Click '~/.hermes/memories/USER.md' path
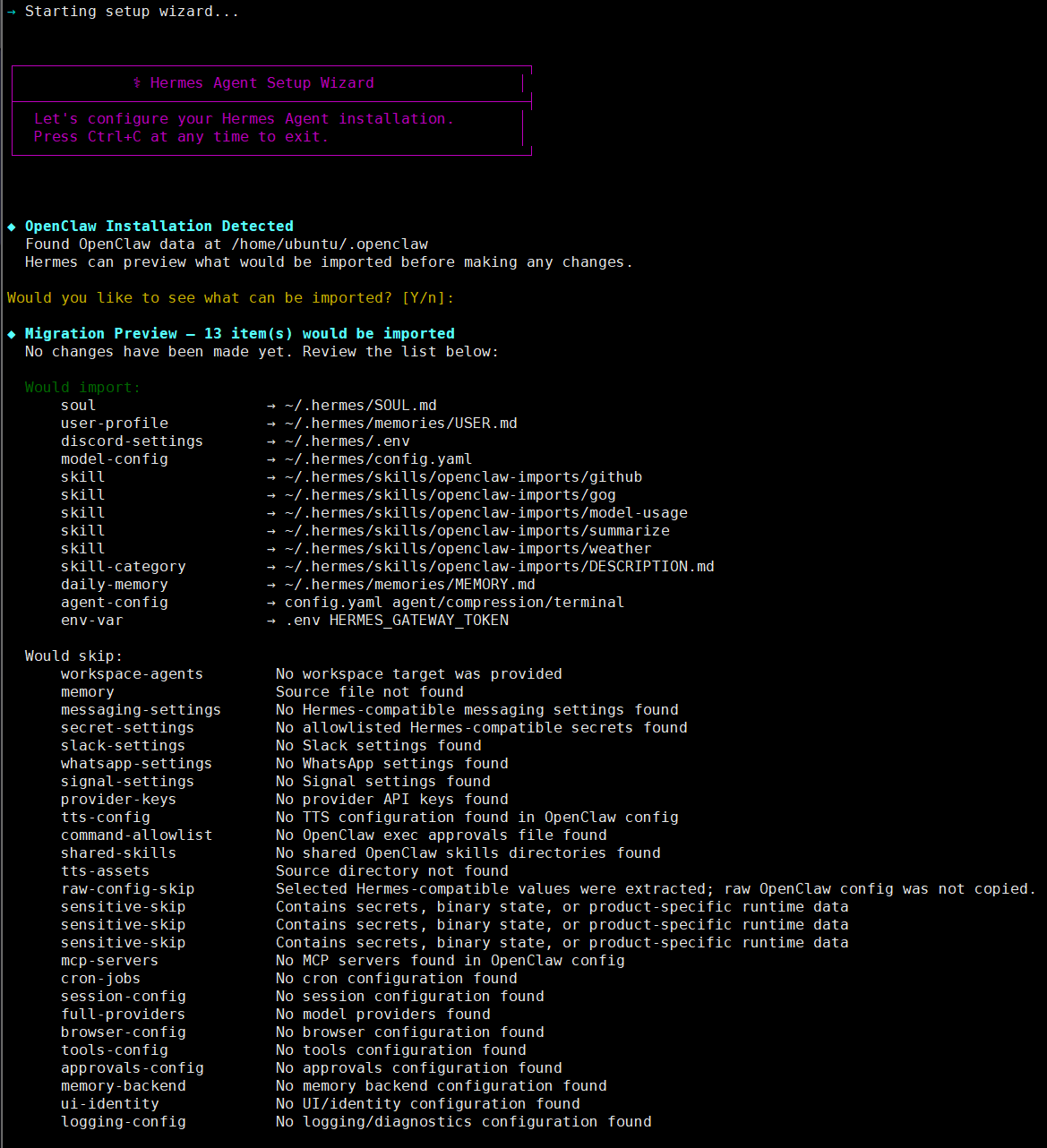The width and height of the screenshot is (1047, 1148). pyautogui.click(x=401, y=423)
